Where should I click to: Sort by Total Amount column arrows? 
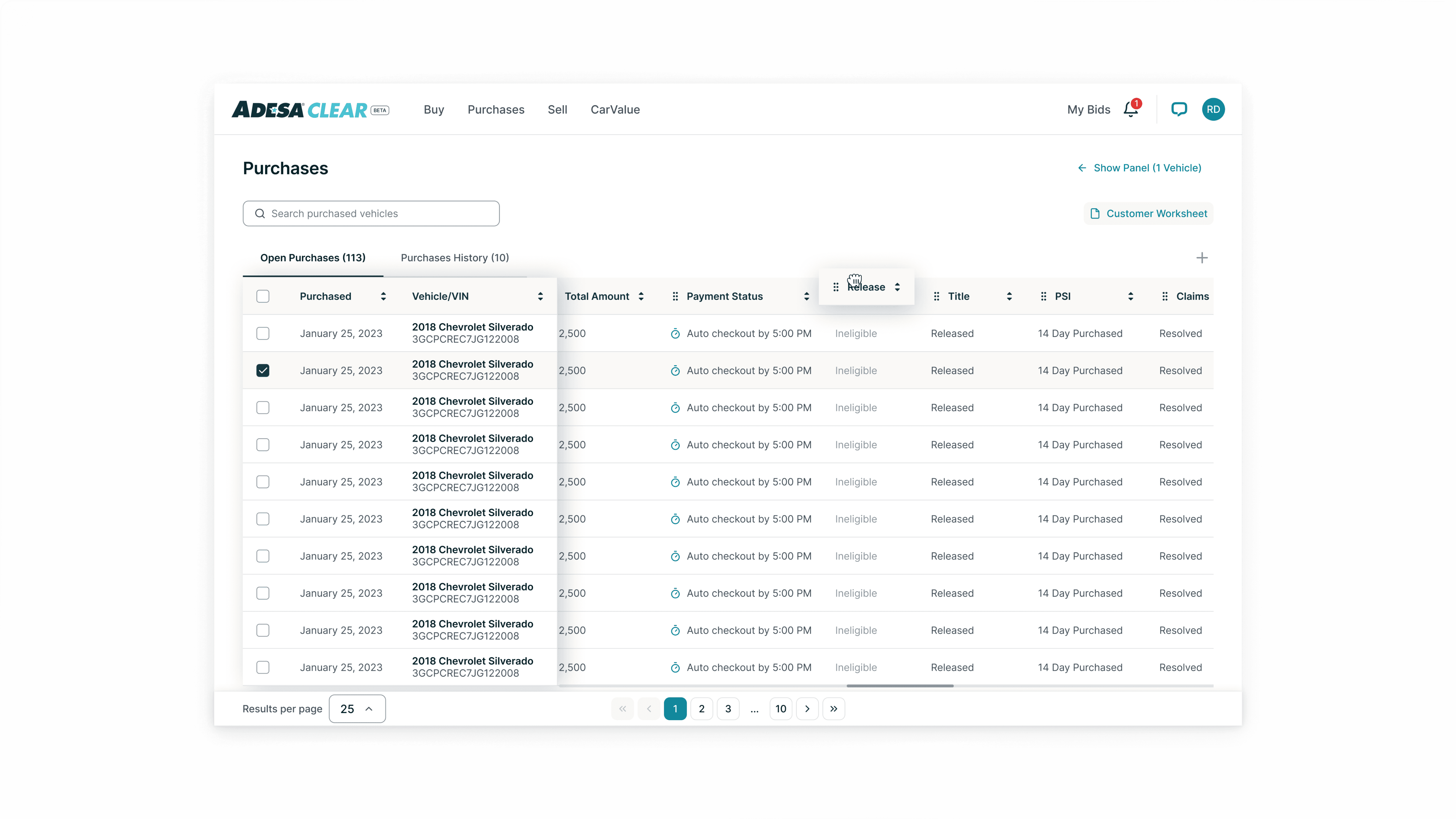641,296
